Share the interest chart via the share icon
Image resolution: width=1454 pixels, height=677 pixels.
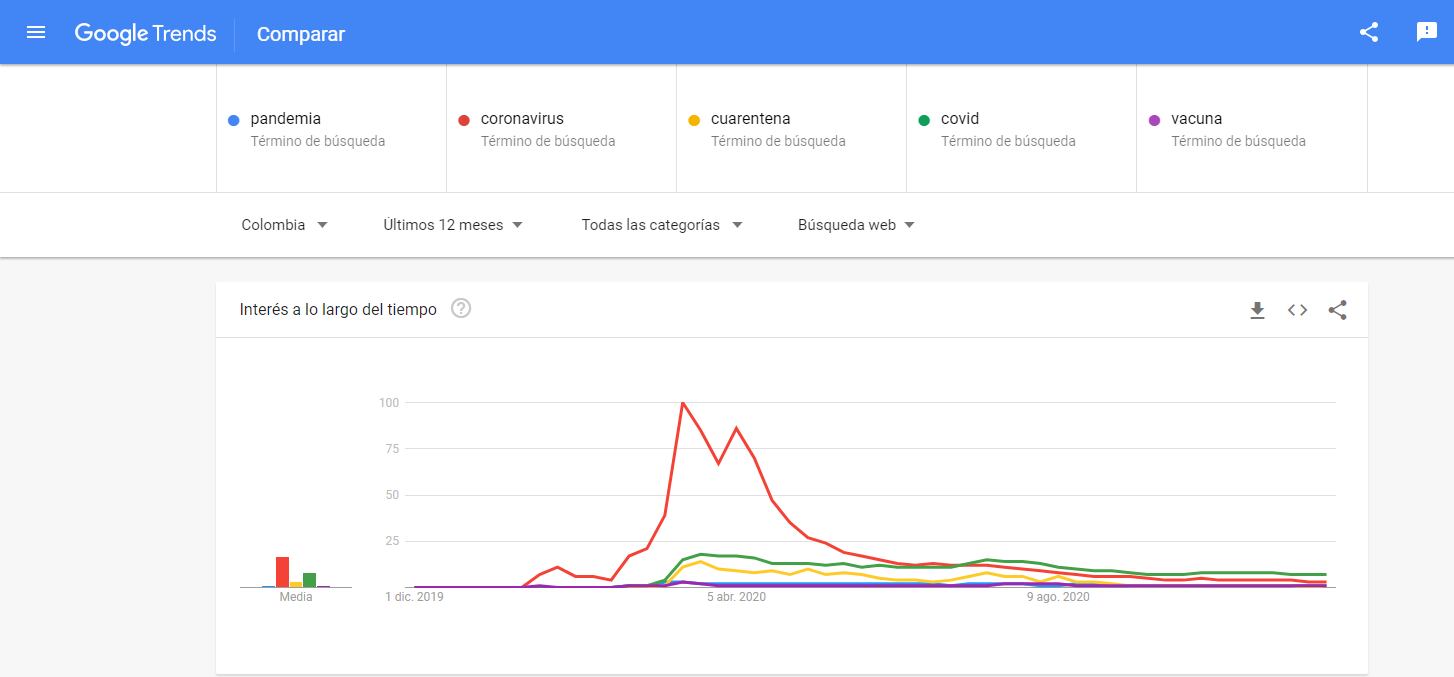[1337, 311]
